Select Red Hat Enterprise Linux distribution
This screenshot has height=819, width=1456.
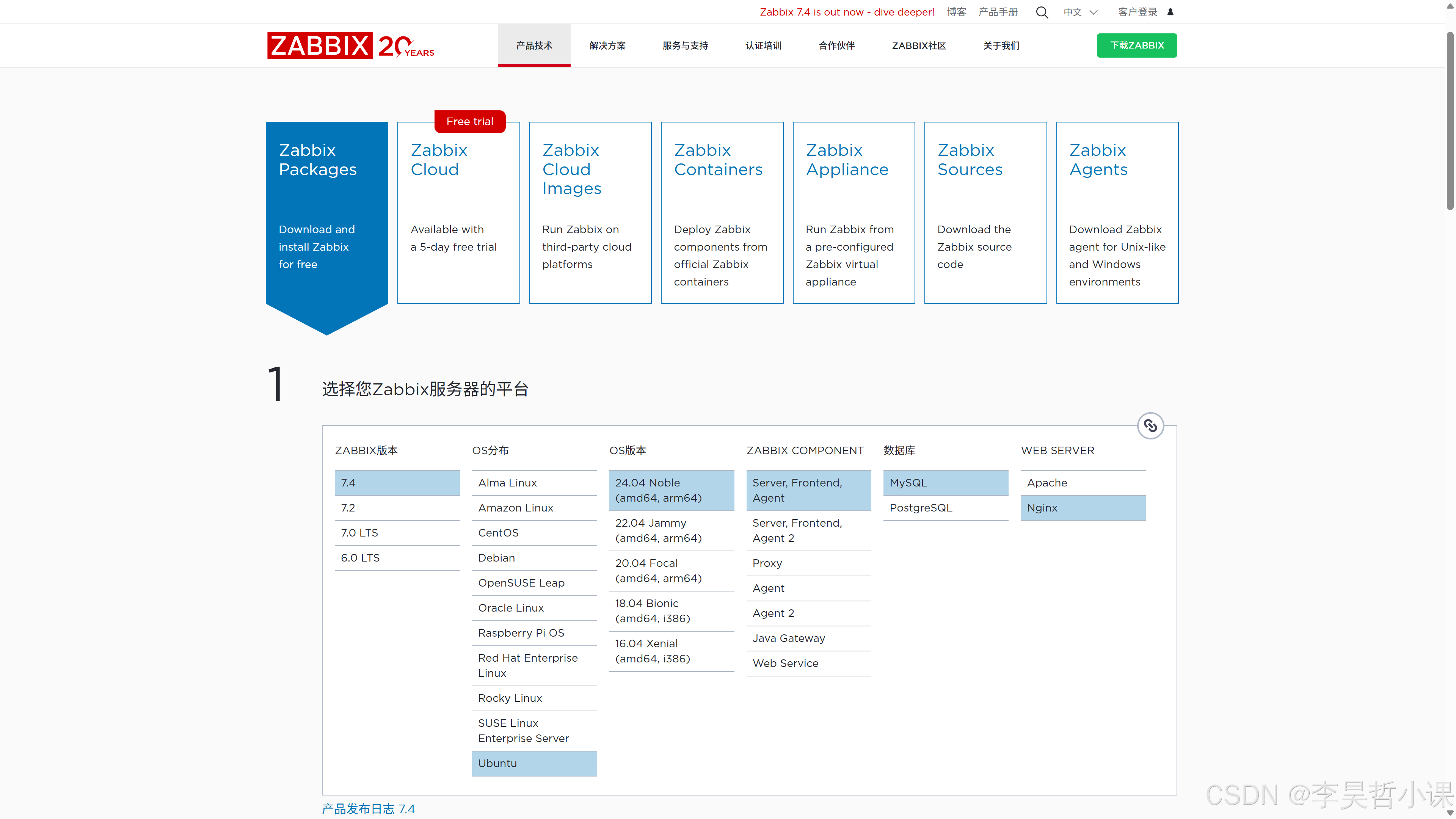point(534,666)
